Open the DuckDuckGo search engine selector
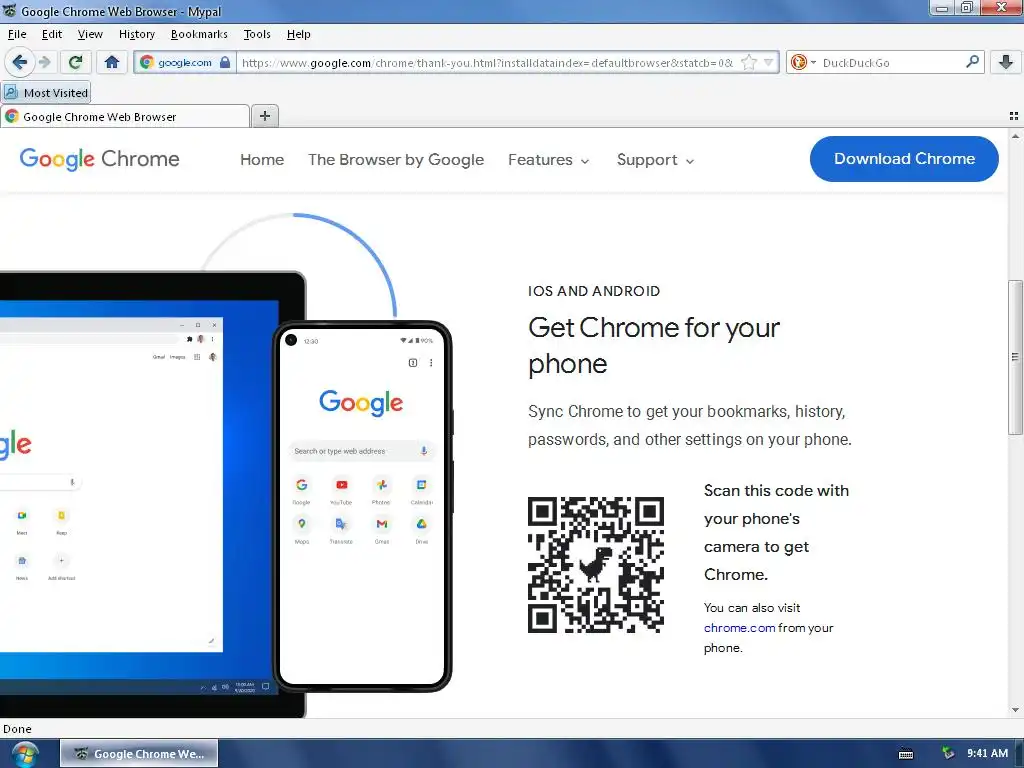 click(803, 63)
